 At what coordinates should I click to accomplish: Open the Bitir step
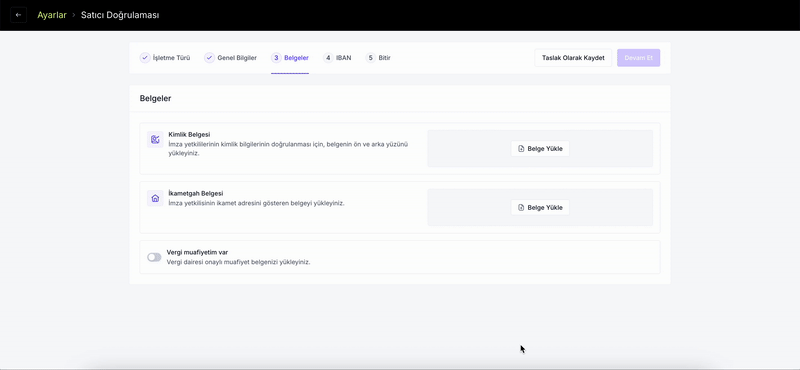click(x=378, y=58)
